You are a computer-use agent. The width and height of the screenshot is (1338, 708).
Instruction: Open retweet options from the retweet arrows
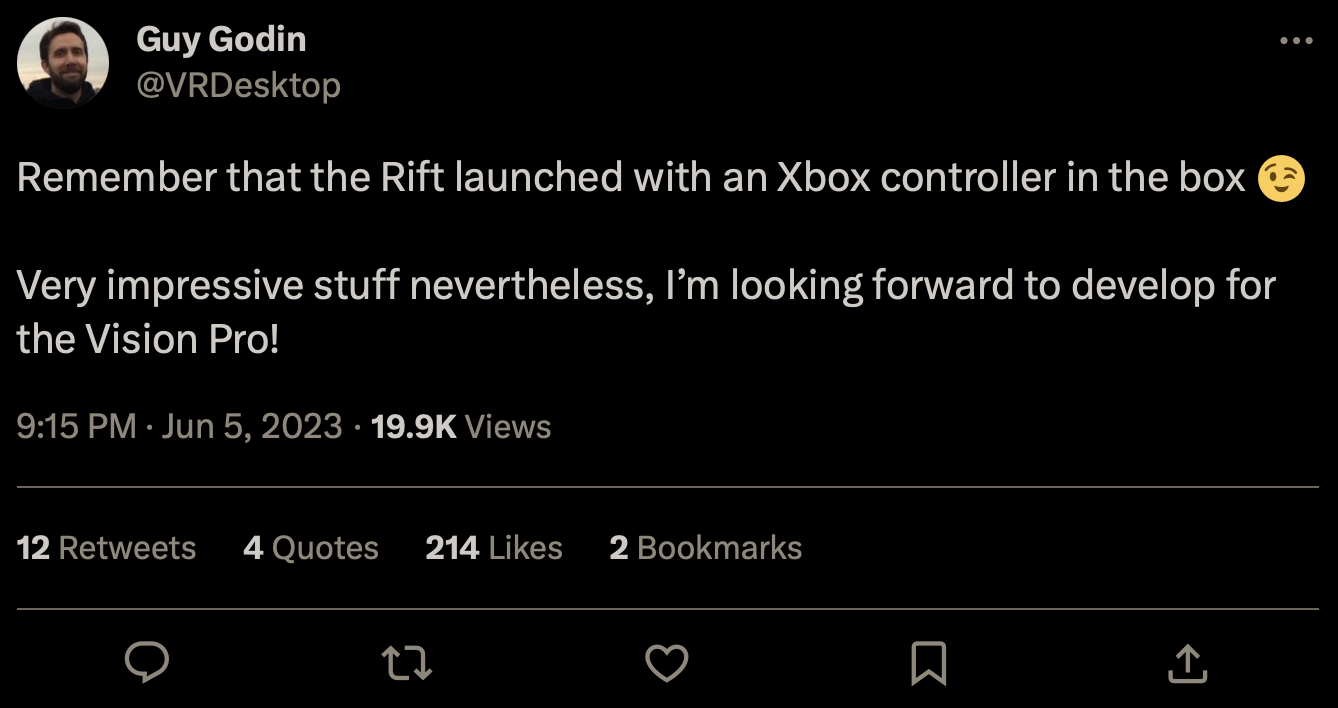pyautogui.click(x=406, y=661)
